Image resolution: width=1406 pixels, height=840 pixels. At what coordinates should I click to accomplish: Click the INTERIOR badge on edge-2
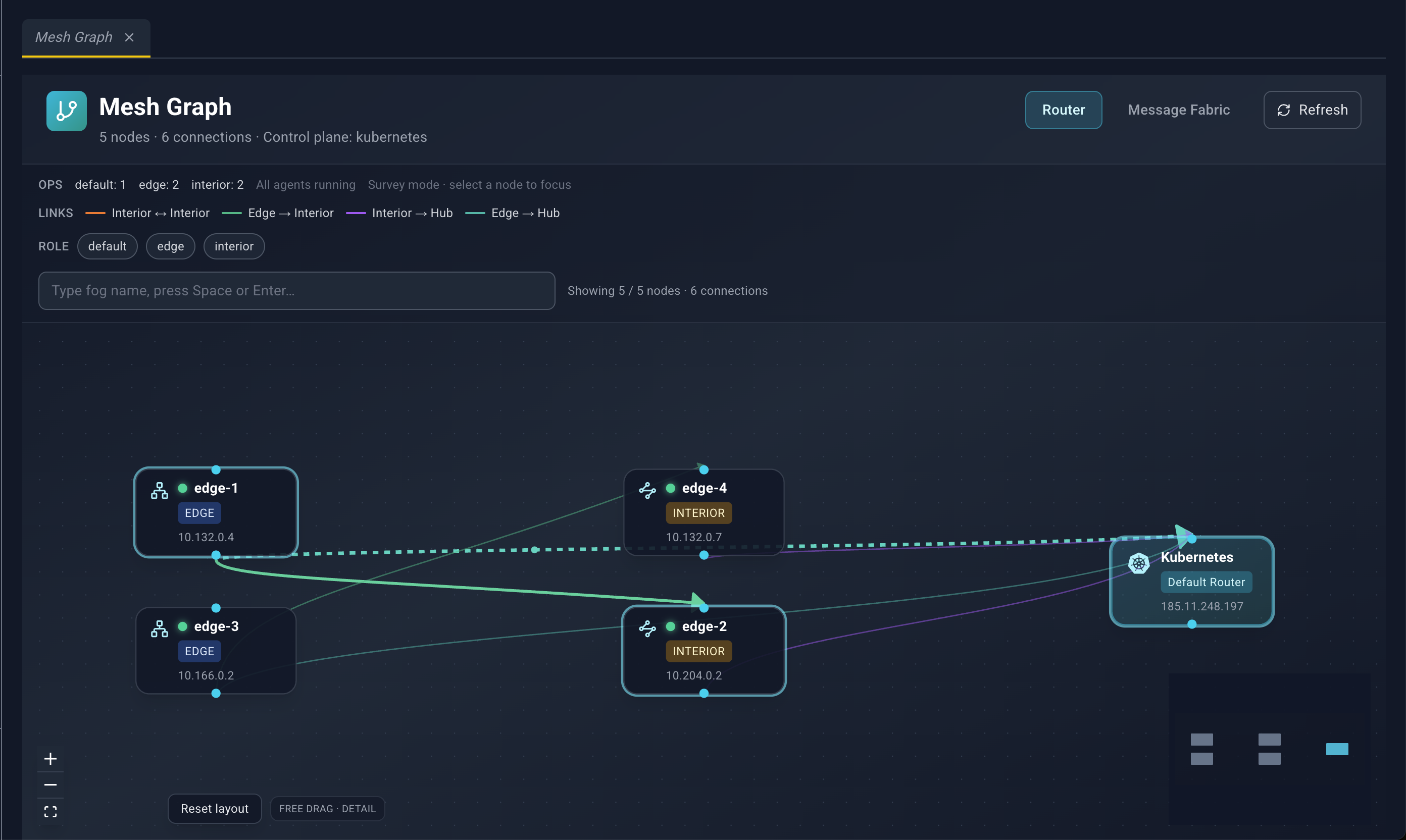coord(699,651)
